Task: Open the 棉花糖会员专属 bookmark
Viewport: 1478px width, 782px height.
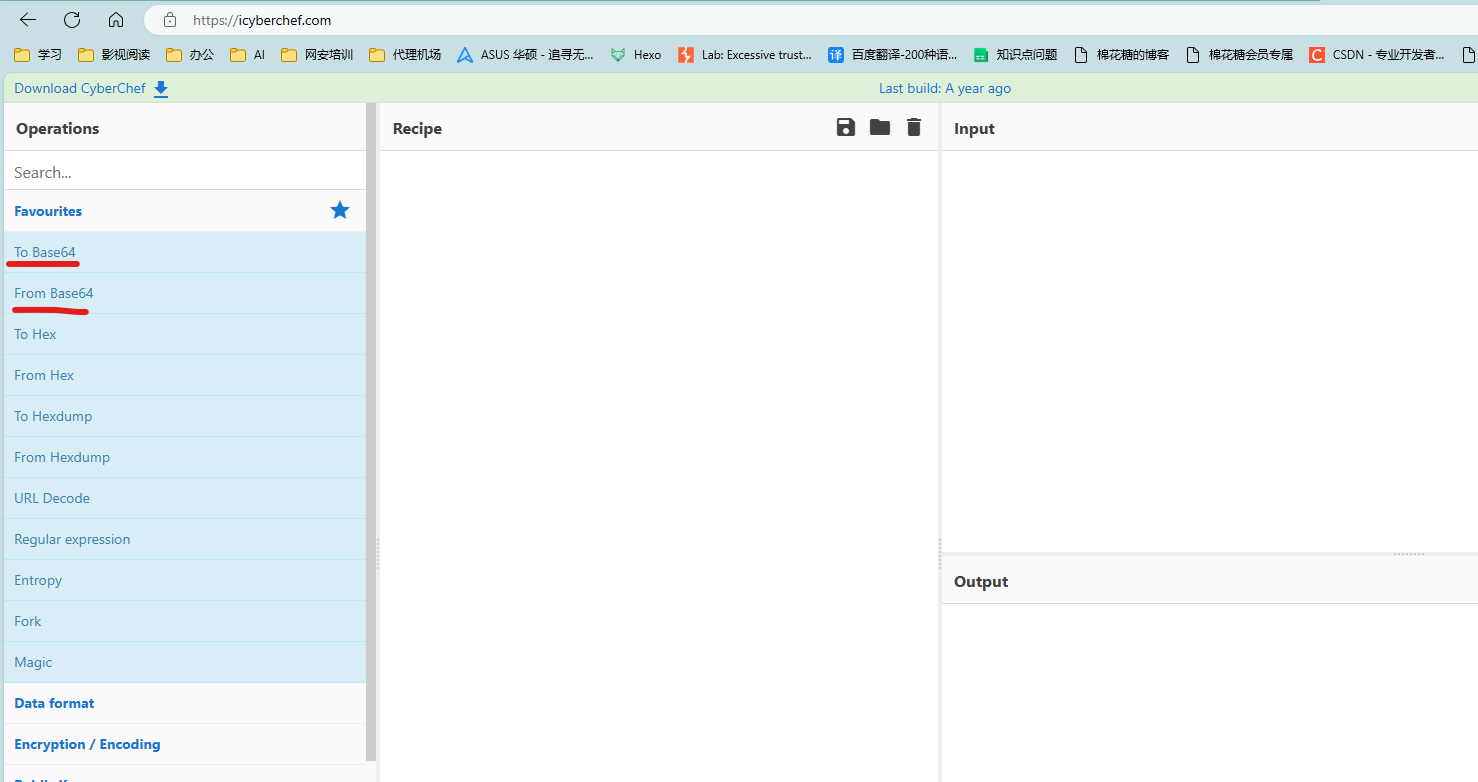Action: coord(1239,55)
